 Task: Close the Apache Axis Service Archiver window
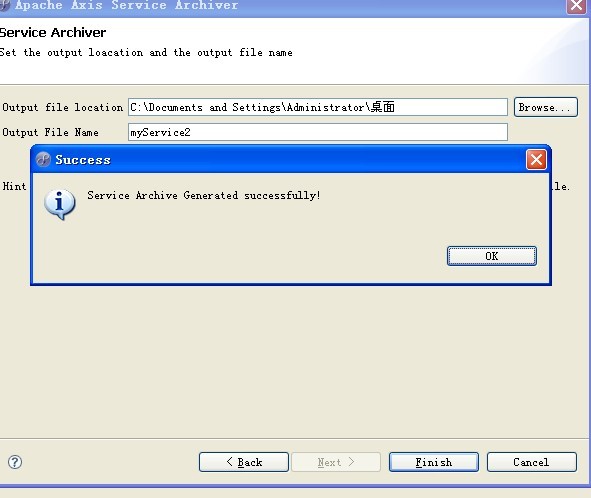coord(576,6)
